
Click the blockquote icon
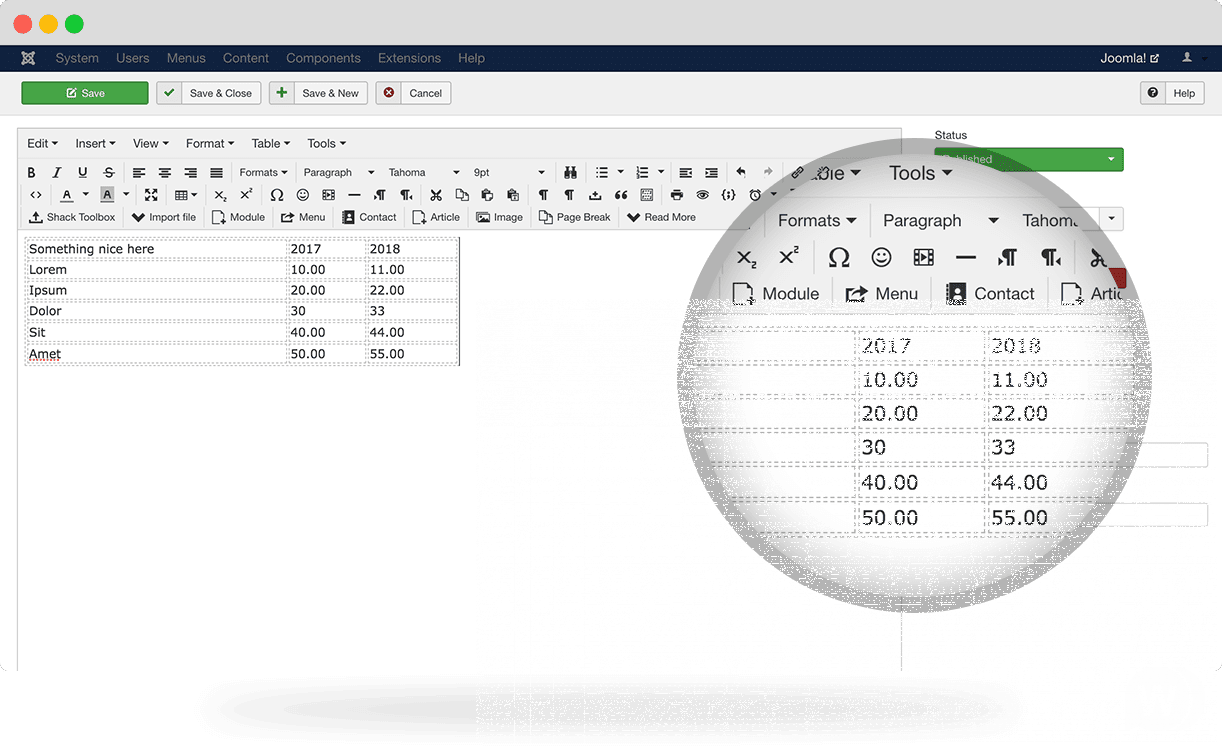coord(621,195)
